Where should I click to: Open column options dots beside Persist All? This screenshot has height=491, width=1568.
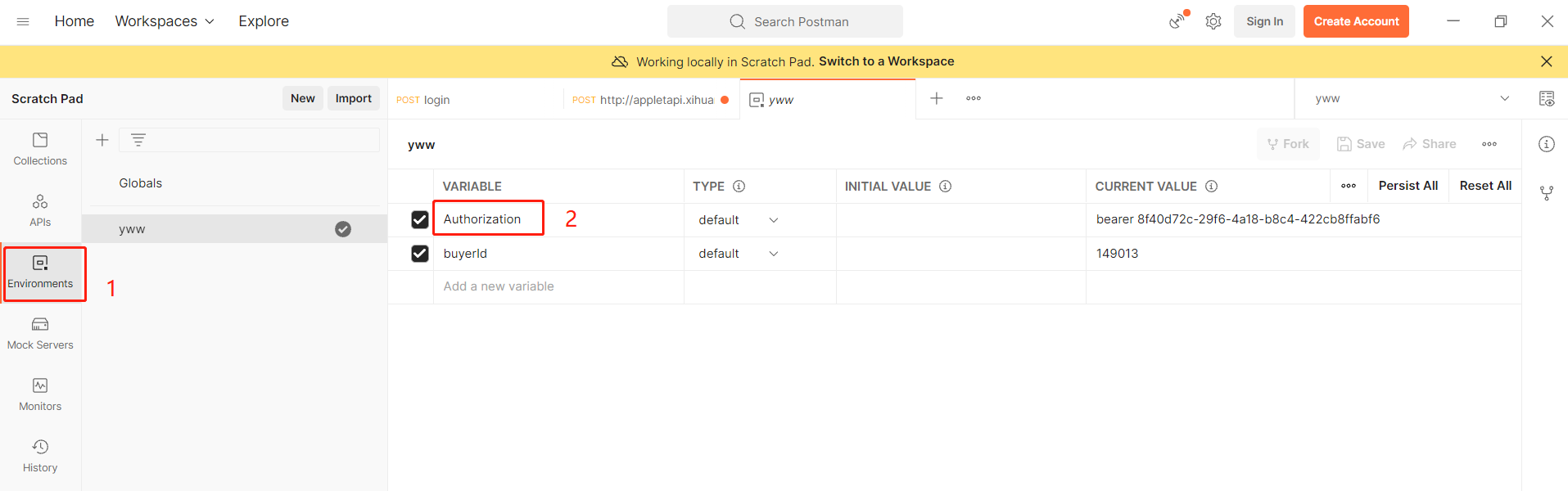(x=1349, y=186)
